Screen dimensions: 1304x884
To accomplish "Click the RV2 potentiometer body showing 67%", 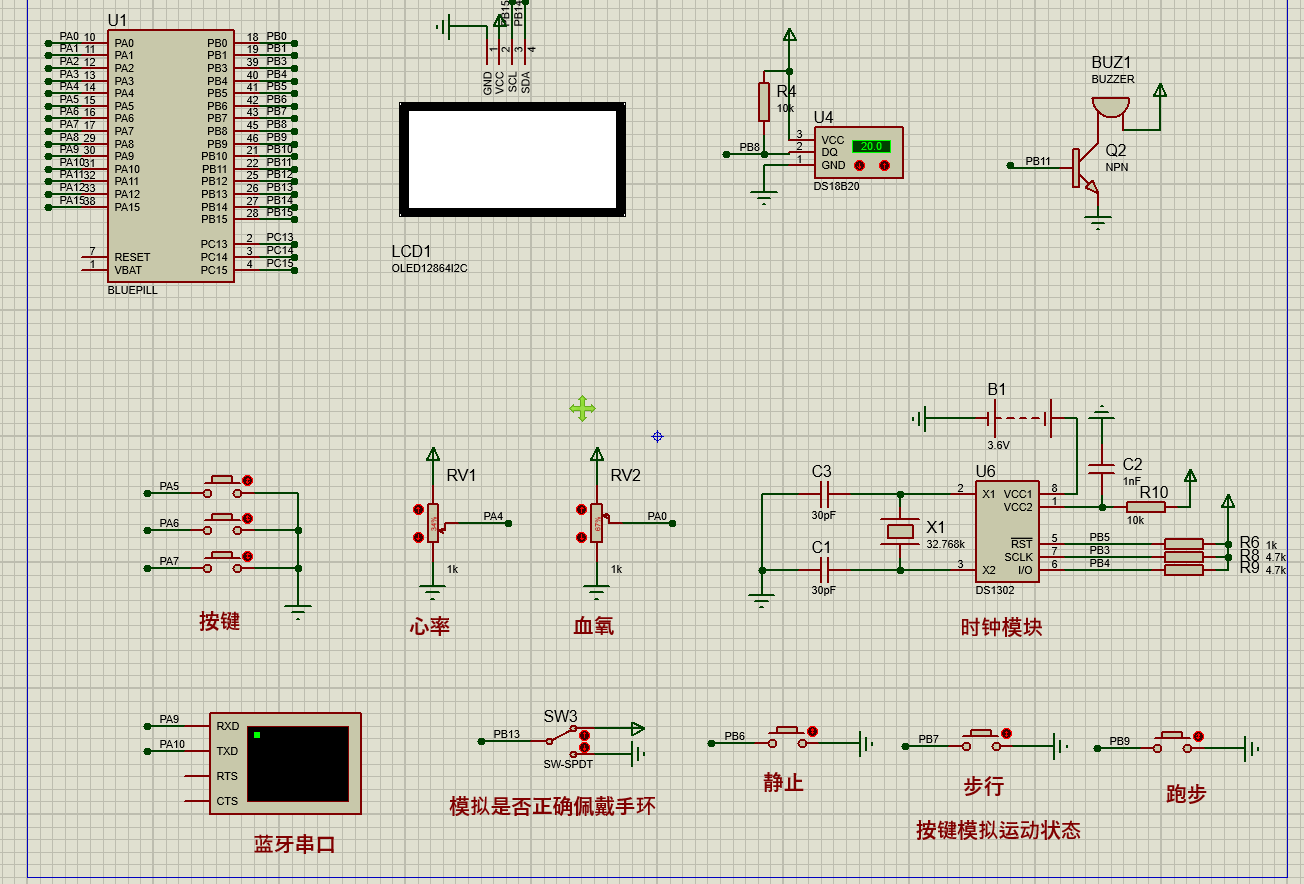I will [597, 523].
